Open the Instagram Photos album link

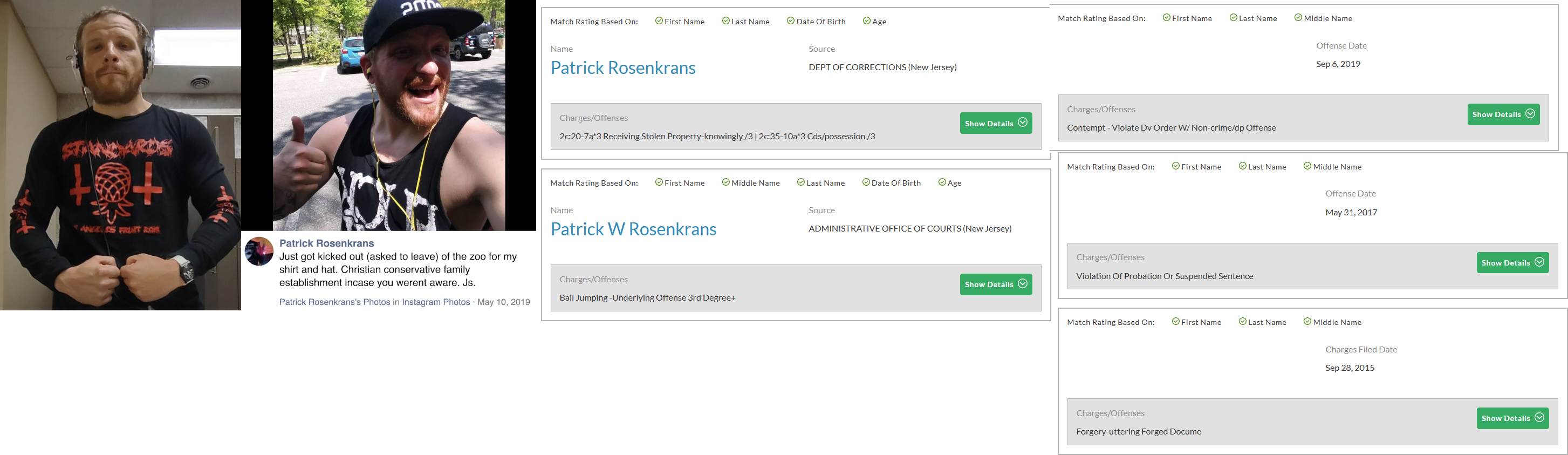coord(435,302)
